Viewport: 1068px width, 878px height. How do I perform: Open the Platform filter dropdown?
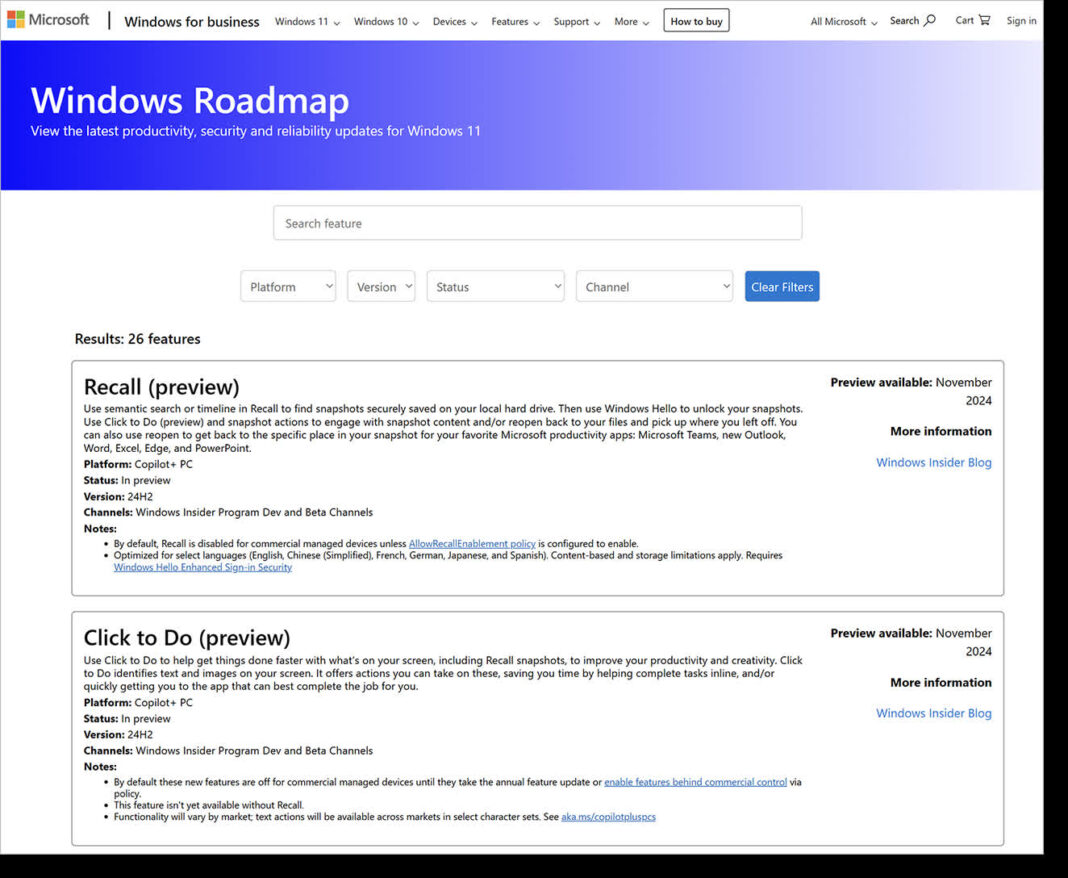point(288,286)
